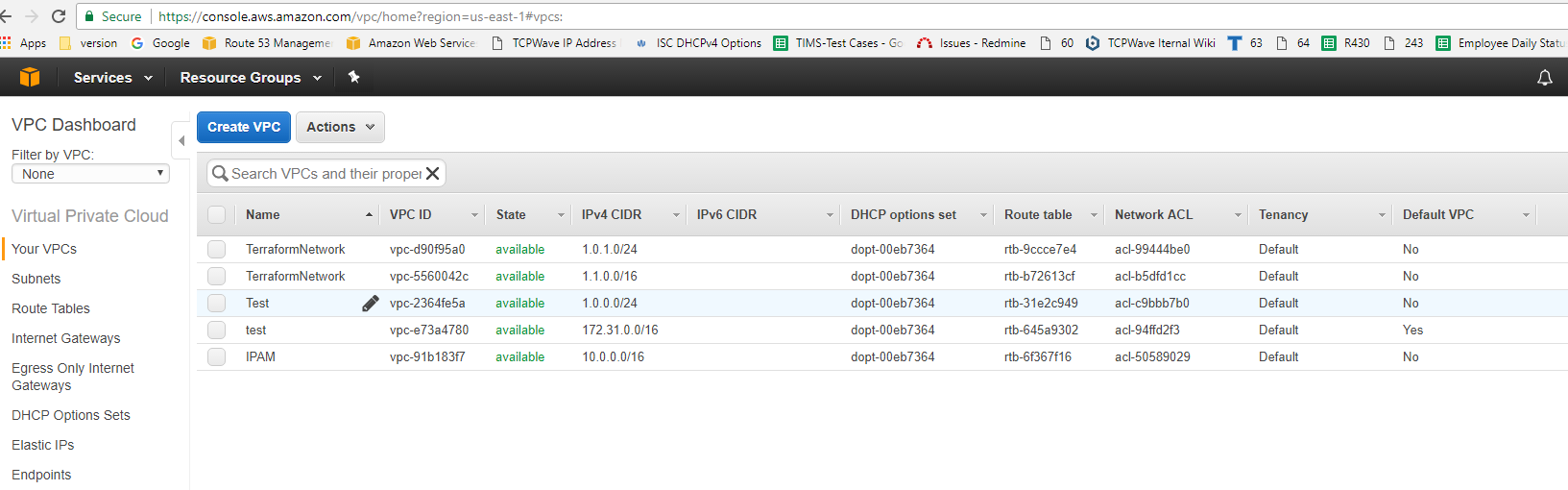The width and height of the screenshot is (1568, 490).
Task: Select checkbox for the vpc-e73a4780 row
Action: [216, 330]
